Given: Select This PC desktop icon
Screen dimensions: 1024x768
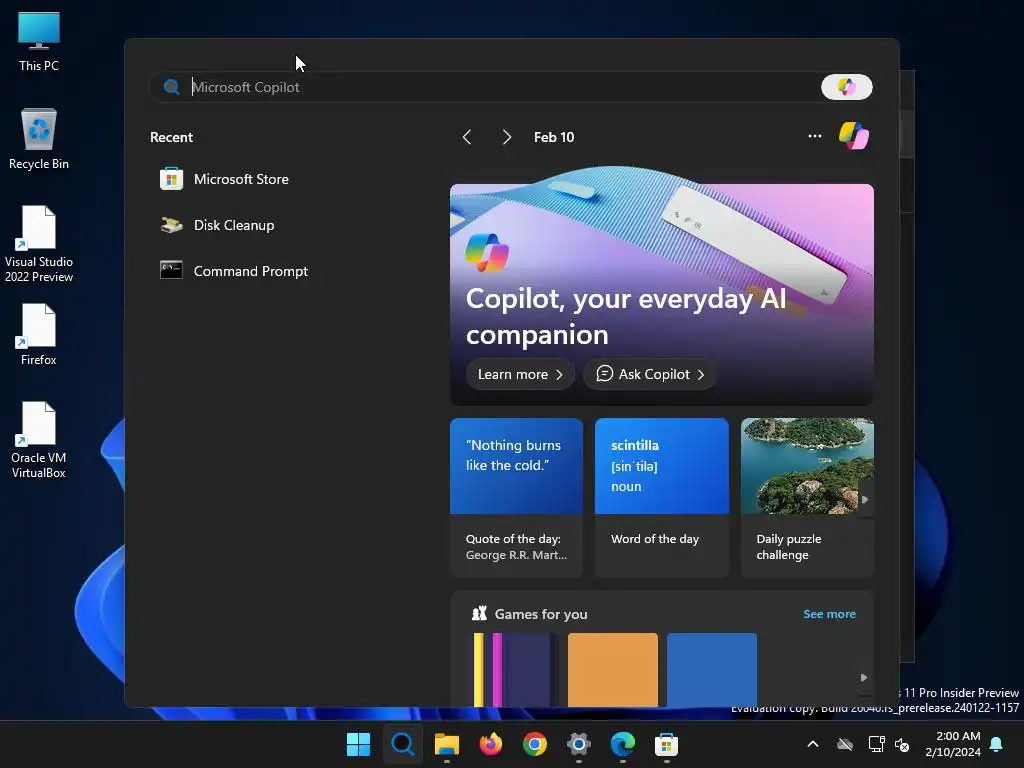Looking at the screenshot, I should click(x=39, y=42).
